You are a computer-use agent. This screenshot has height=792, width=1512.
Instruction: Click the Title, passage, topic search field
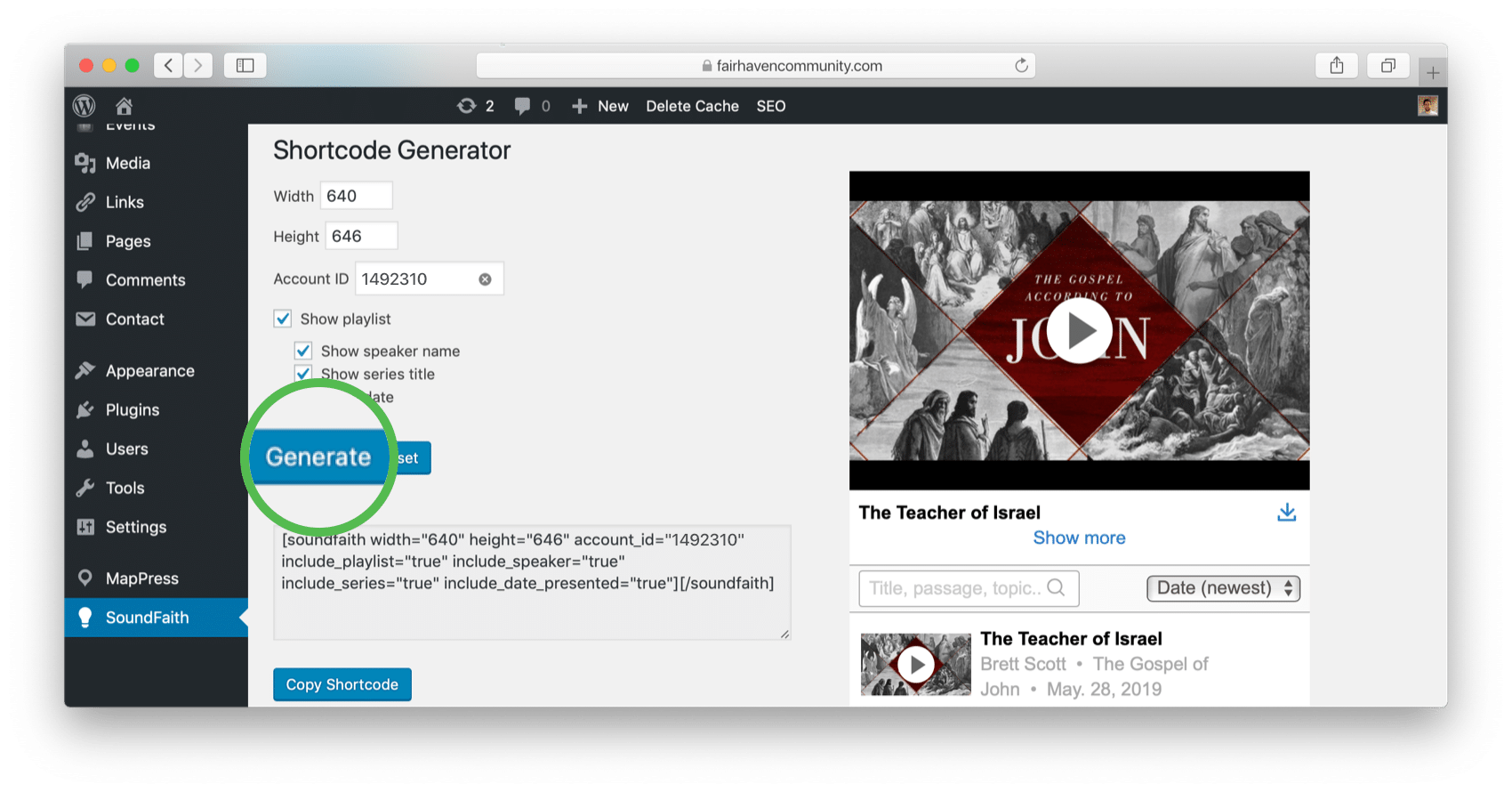coord(969,588)
